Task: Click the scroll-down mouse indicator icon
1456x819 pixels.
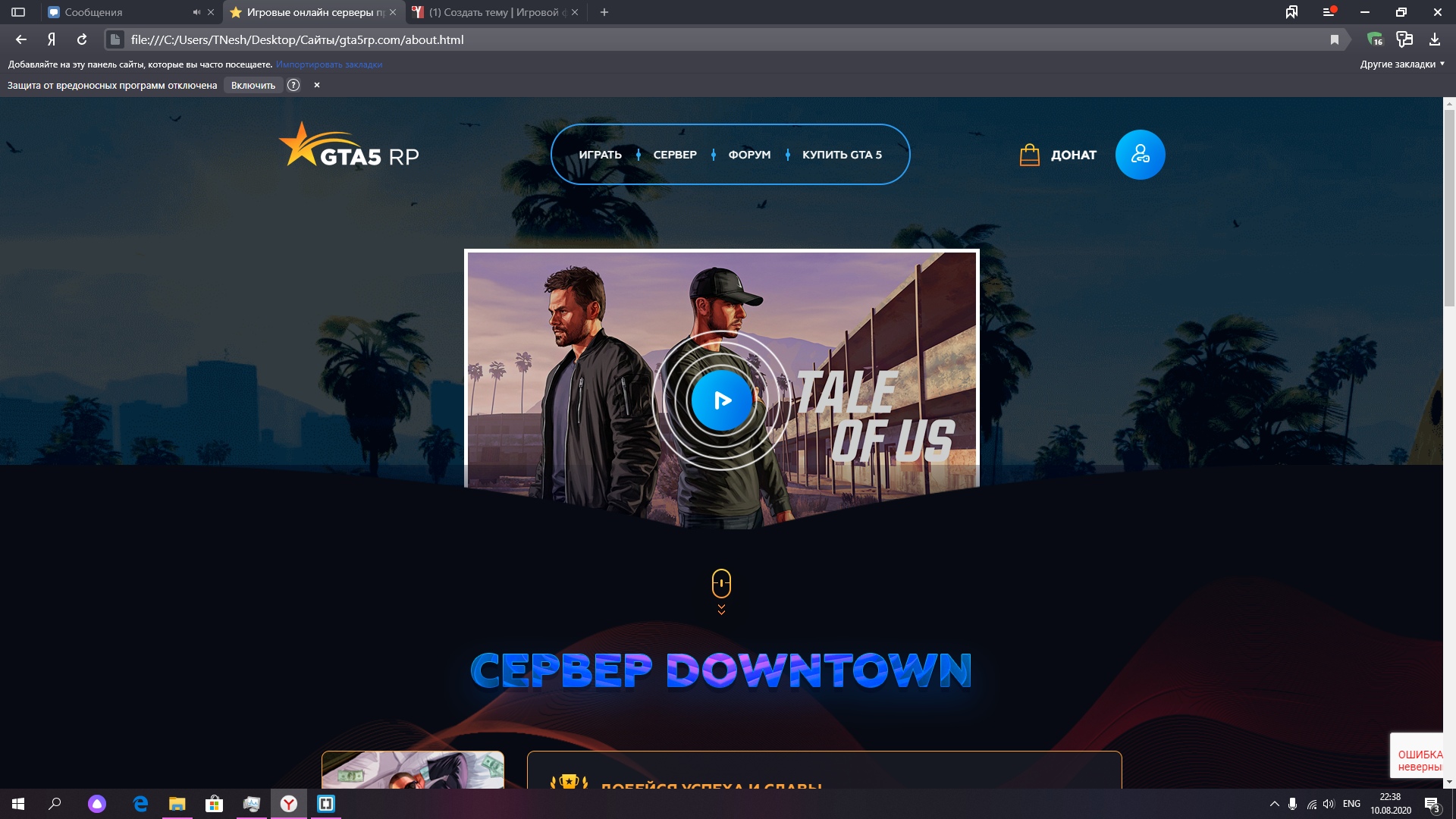Action: tap(721, 585)
